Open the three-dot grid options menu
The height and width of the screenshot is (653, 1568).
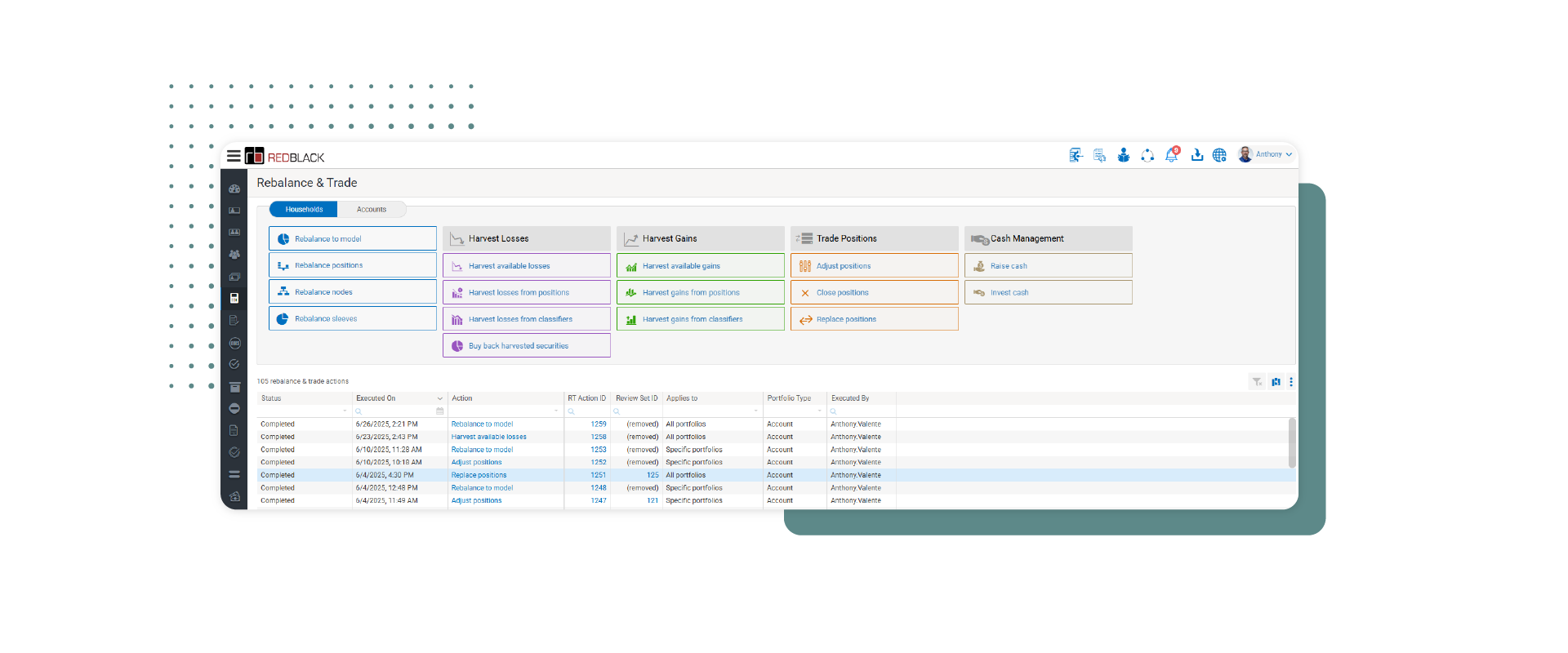pyautogui.click(x=1290, y=382)
